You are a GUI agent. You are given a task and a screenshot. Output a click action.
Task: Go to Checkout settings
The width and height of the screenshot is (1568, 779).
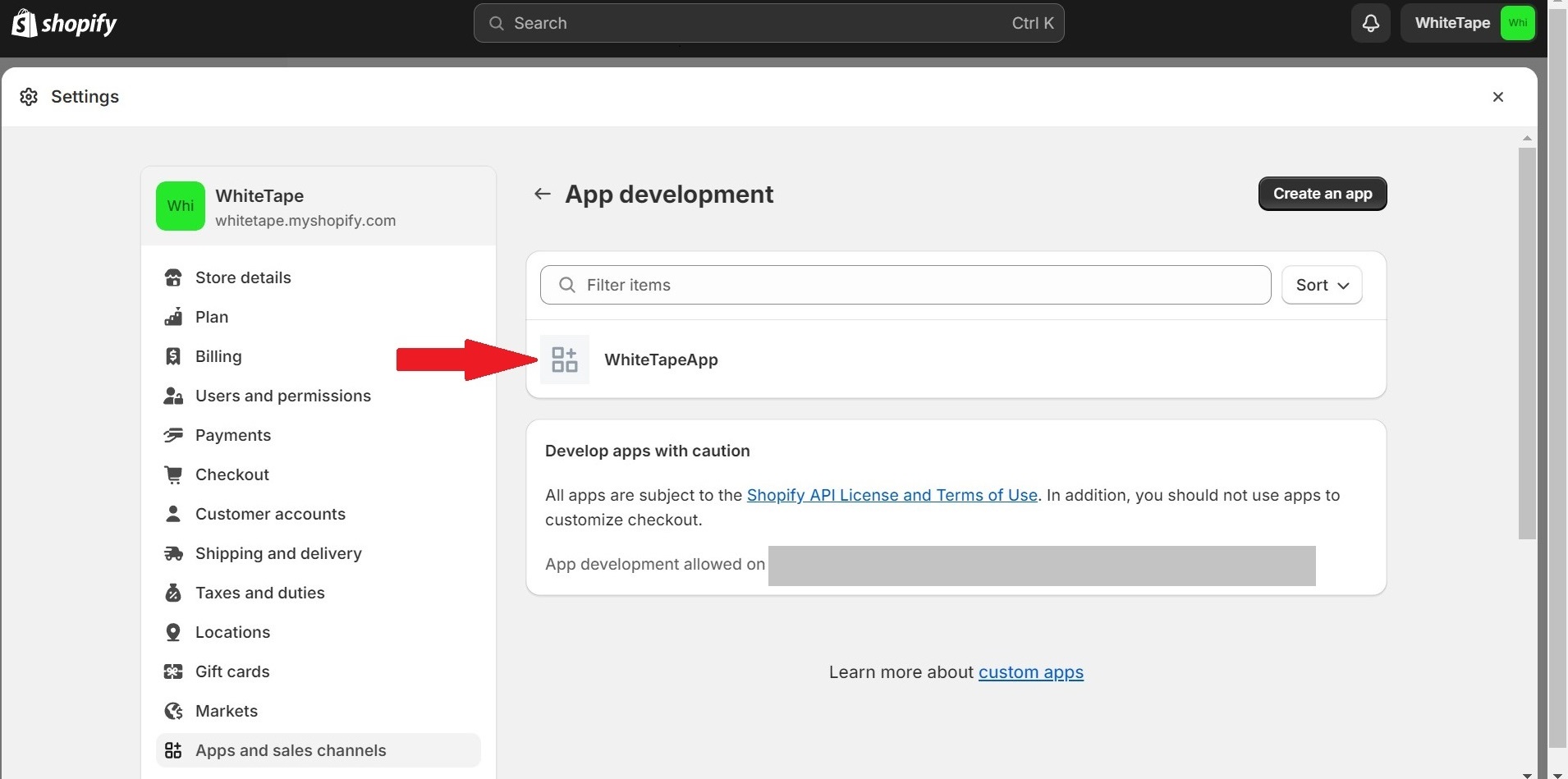(318, 474)
